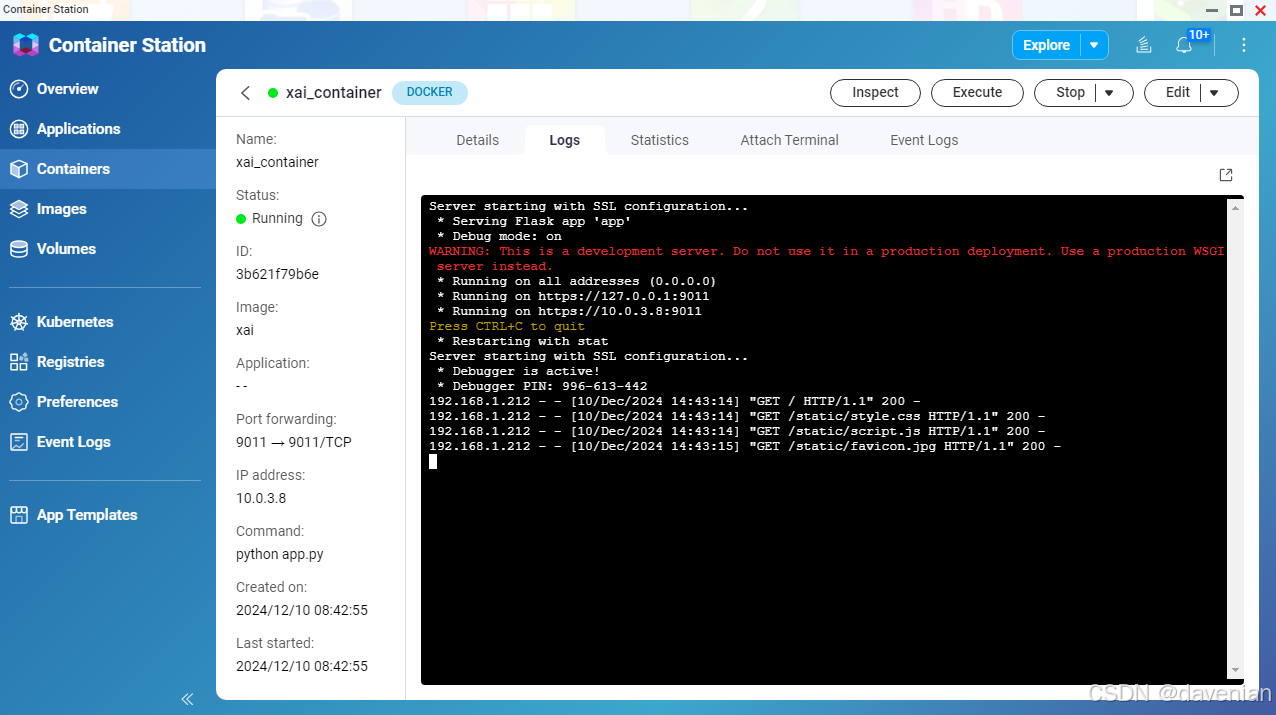Click the log scrollbar down arrow
This screenshot has width=1276, height=715.
tap(1236, 670)
